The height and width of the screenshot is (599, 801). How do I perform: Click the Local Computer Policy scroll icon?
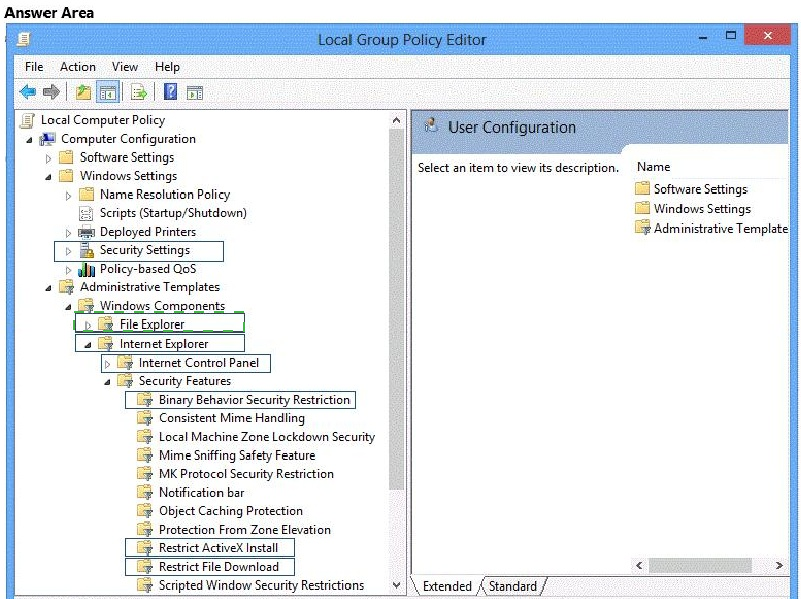pyautogui.click(x=27, y=121)
